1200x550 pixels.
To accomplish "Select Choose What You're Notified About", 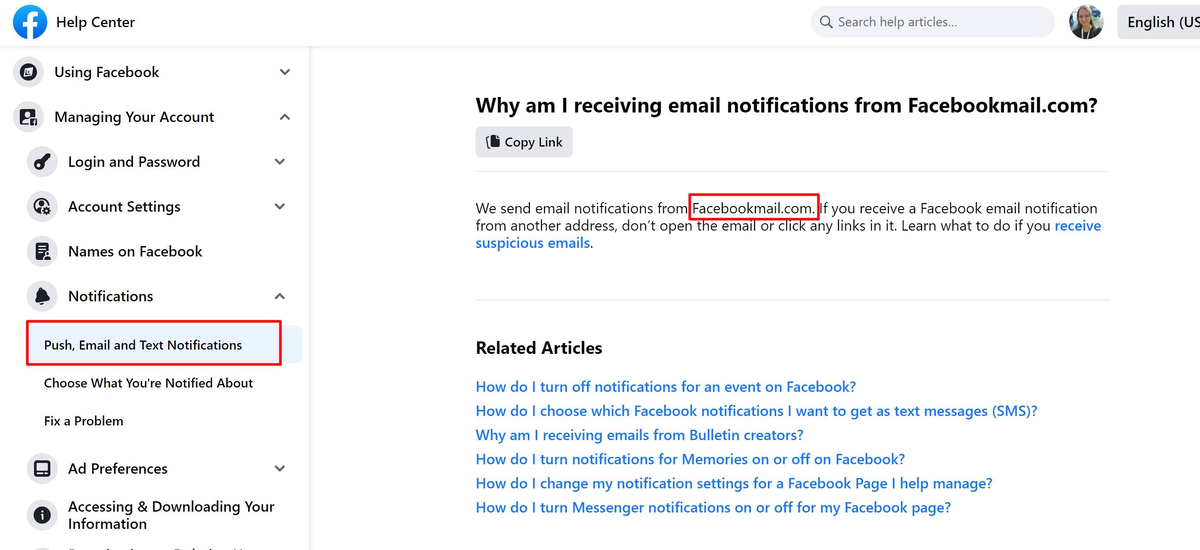I will tap(148, 383).
